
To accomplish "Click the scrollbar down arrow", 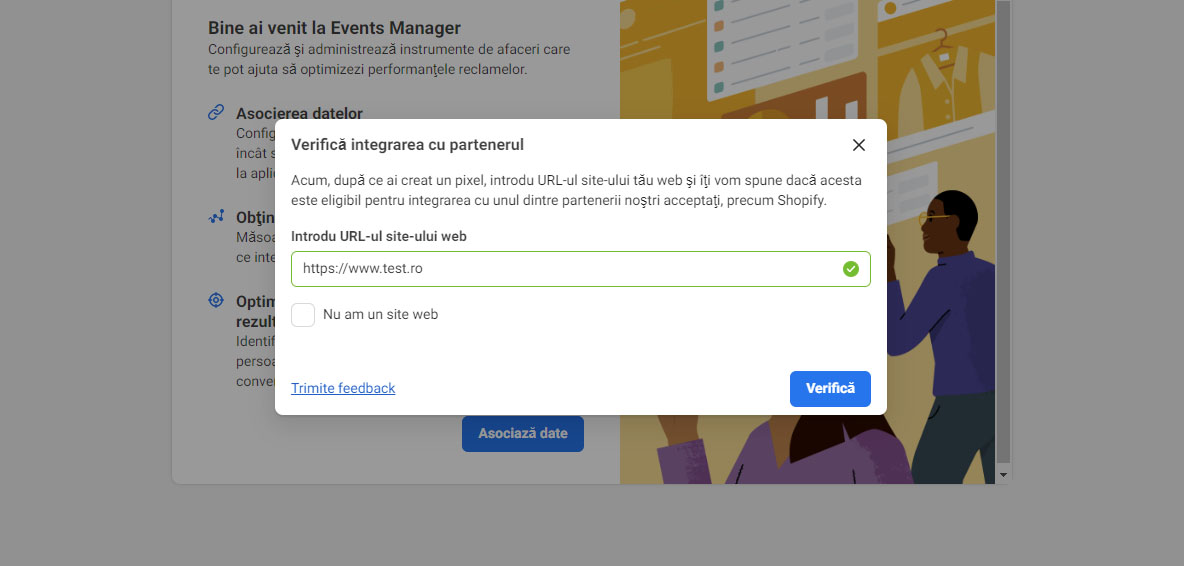I will (x=1004, y=475).
